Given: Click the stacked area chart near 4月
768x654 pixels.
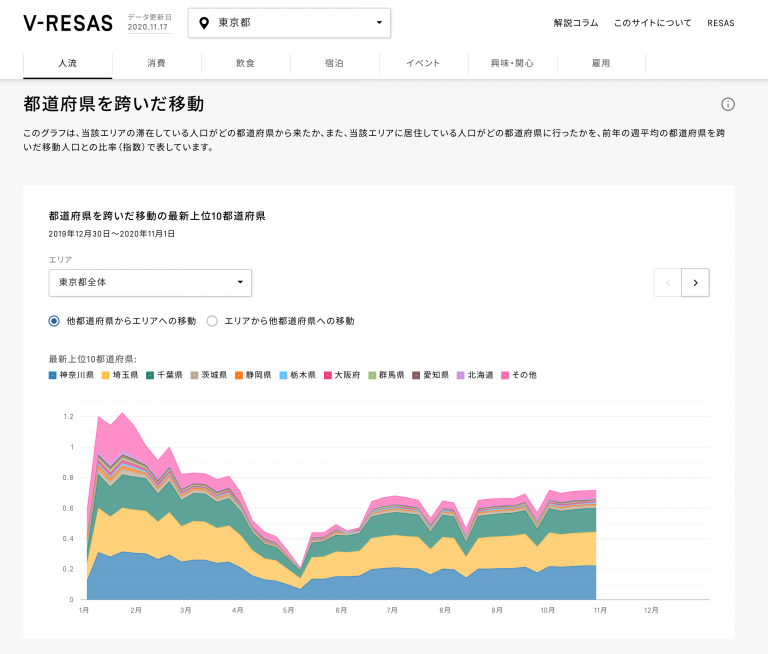Looking at the screenshot, I should pyautogui.click(x=237, y=560).
